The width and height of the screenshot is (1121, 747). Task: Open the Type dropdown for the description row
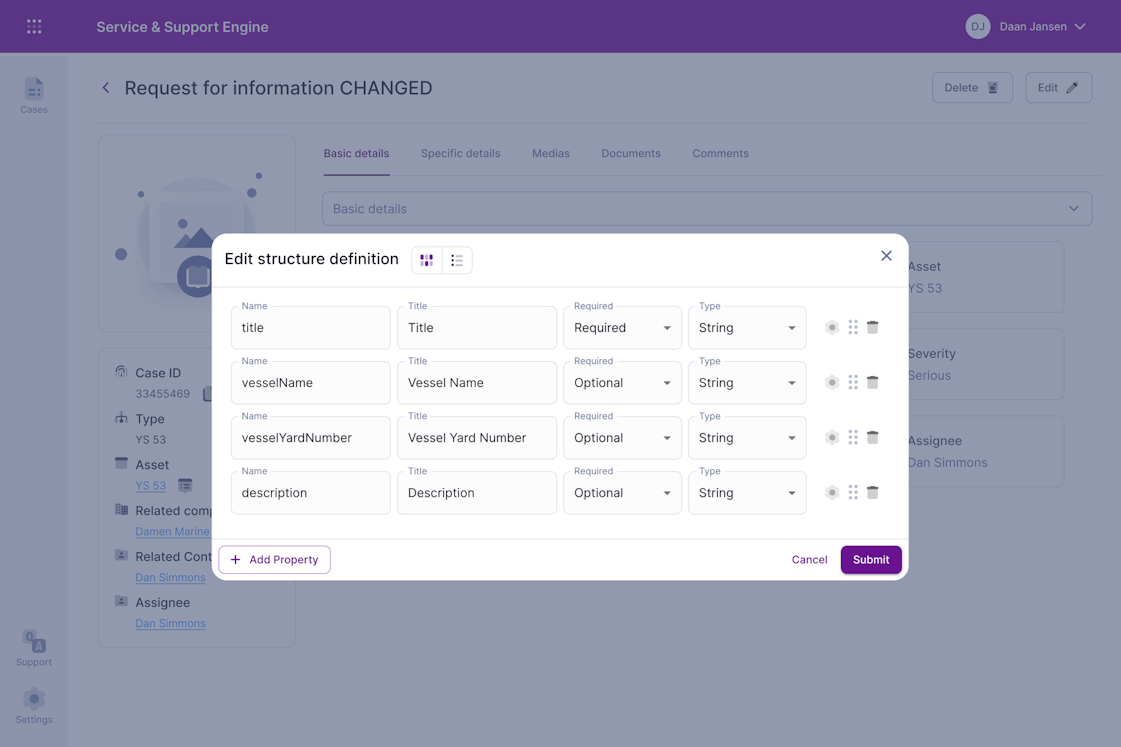747,493
